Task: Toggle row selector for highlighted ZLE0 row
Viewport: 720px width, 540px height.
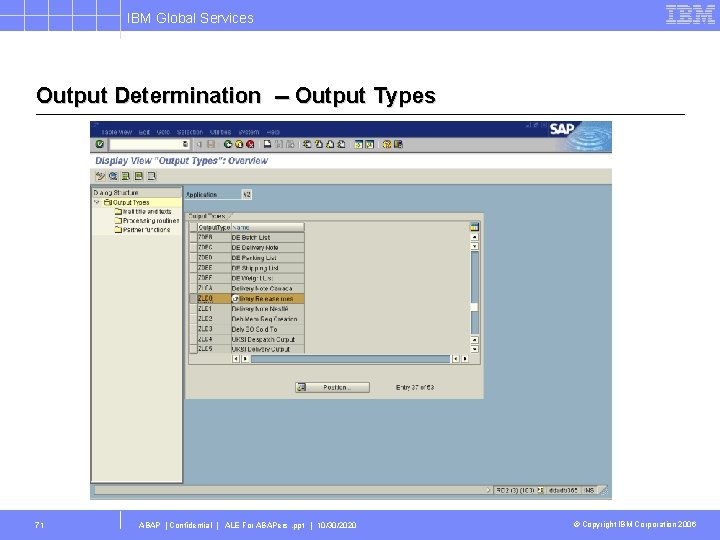Action: [193, 298]
